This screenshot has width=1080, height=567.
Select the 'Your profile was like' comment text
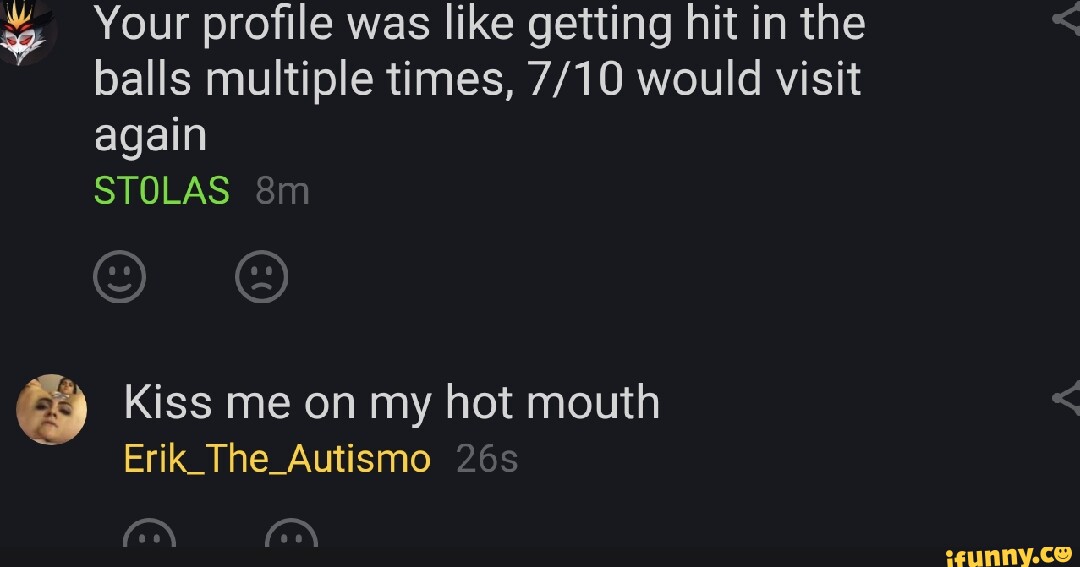[480, 78]
